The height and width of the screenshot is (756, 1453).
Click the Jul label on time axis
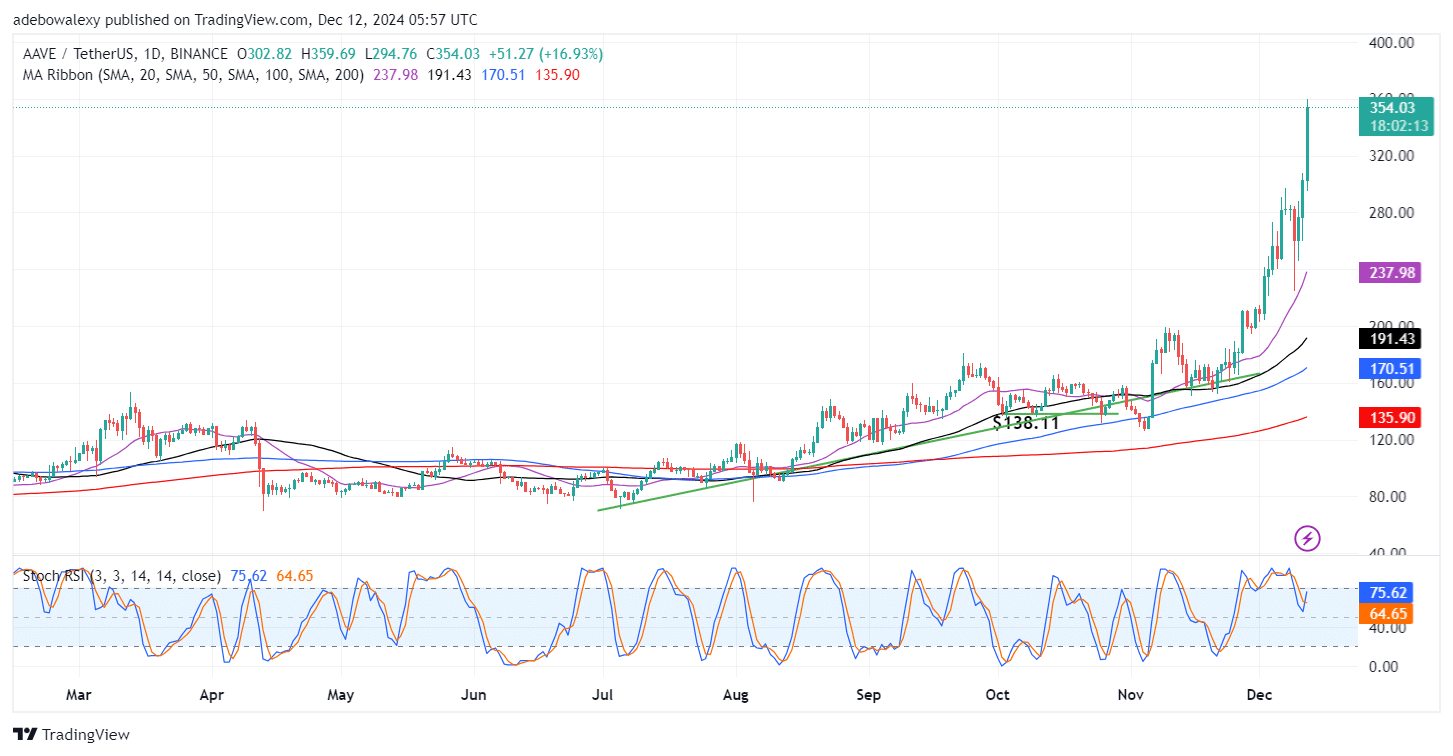[x=603, y=695]
